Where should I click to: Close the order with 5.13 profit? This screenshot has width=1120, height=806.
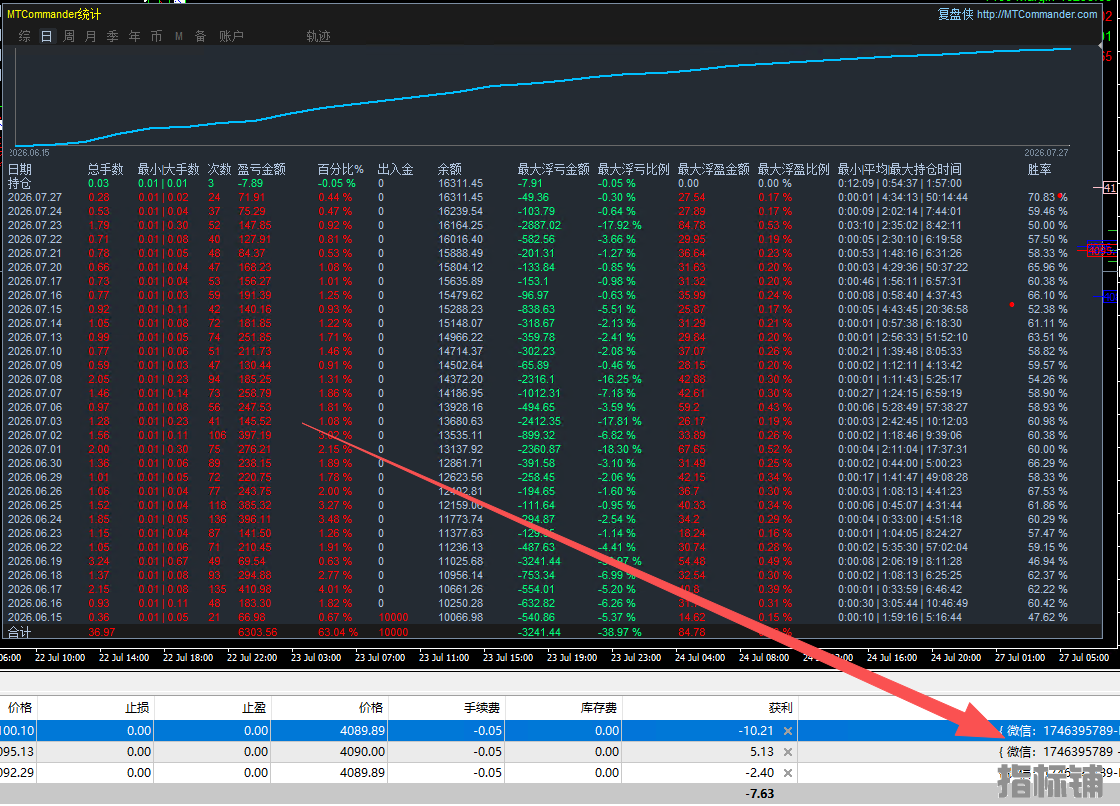tap(787, 752)
